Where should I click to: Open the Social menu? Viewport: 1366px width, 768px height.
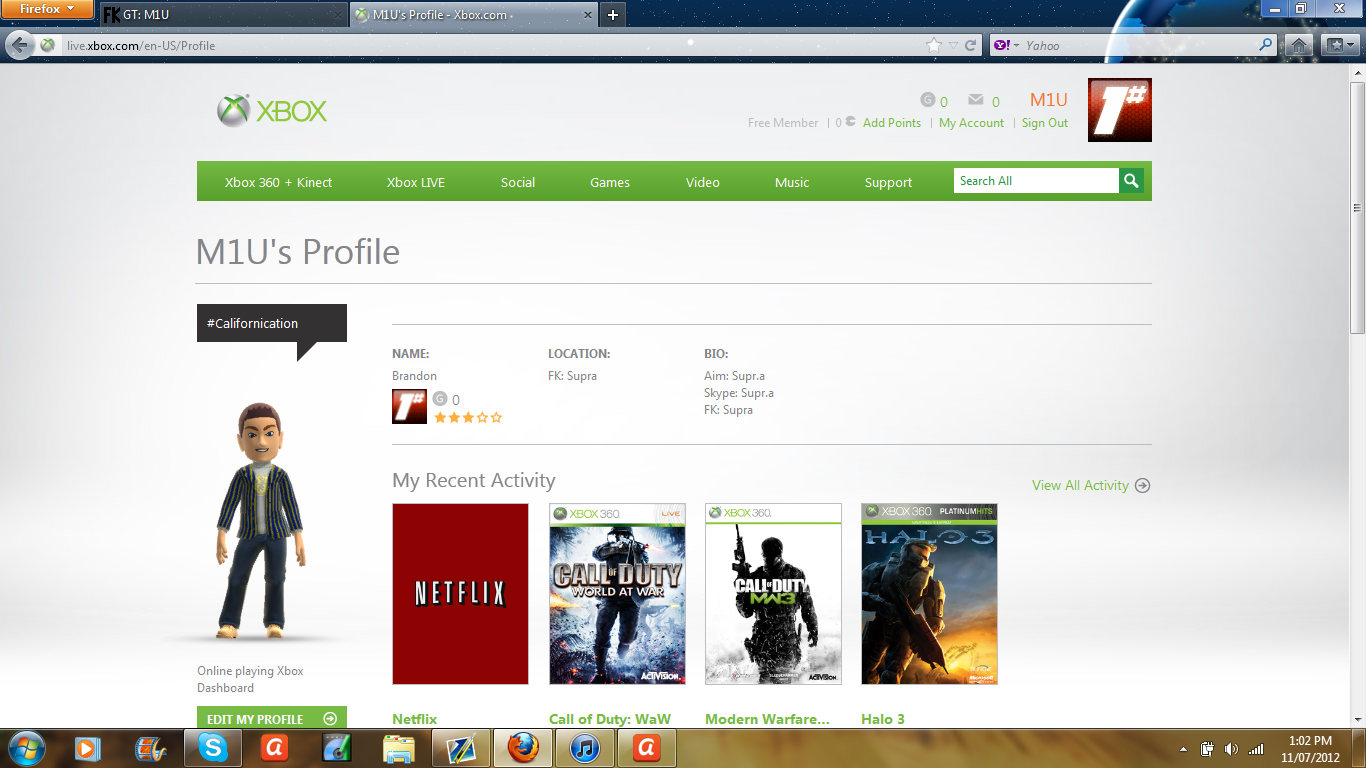(518, 182)
